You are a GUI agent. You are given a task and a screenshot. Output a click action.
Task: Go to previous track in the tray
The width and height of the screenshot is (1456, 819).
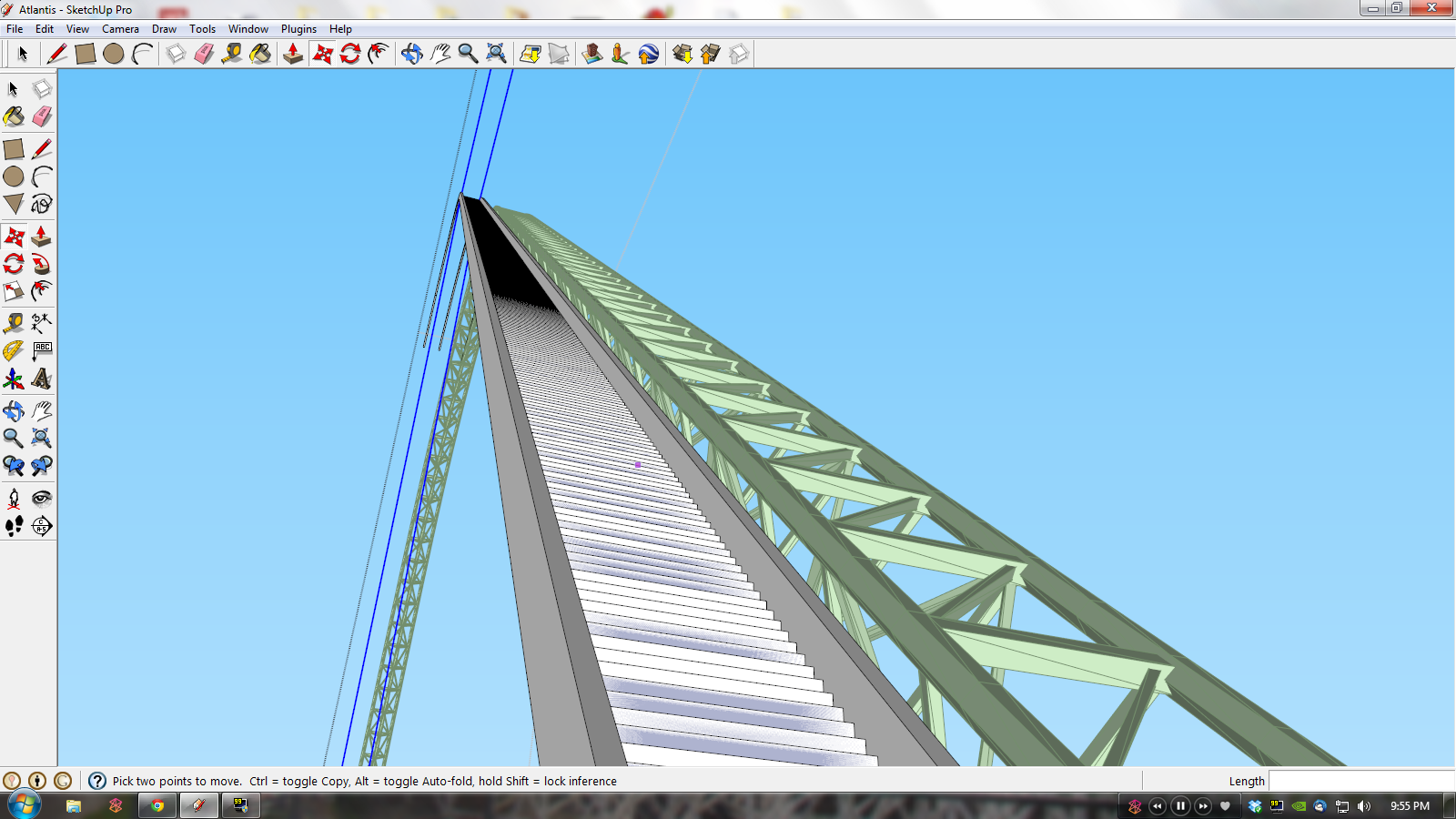pos(1158,805)
